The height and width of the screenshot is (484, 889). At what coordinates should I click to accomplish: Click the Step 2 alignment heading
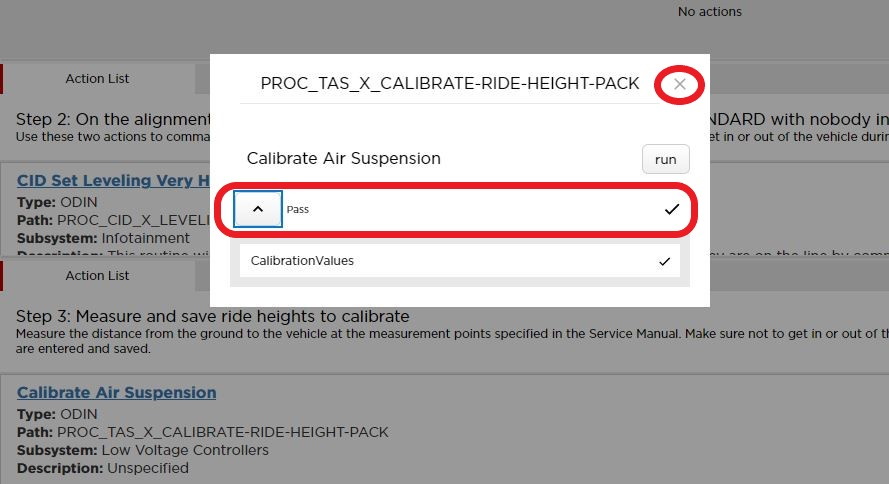pyautogui.click(x=112, y=119)
